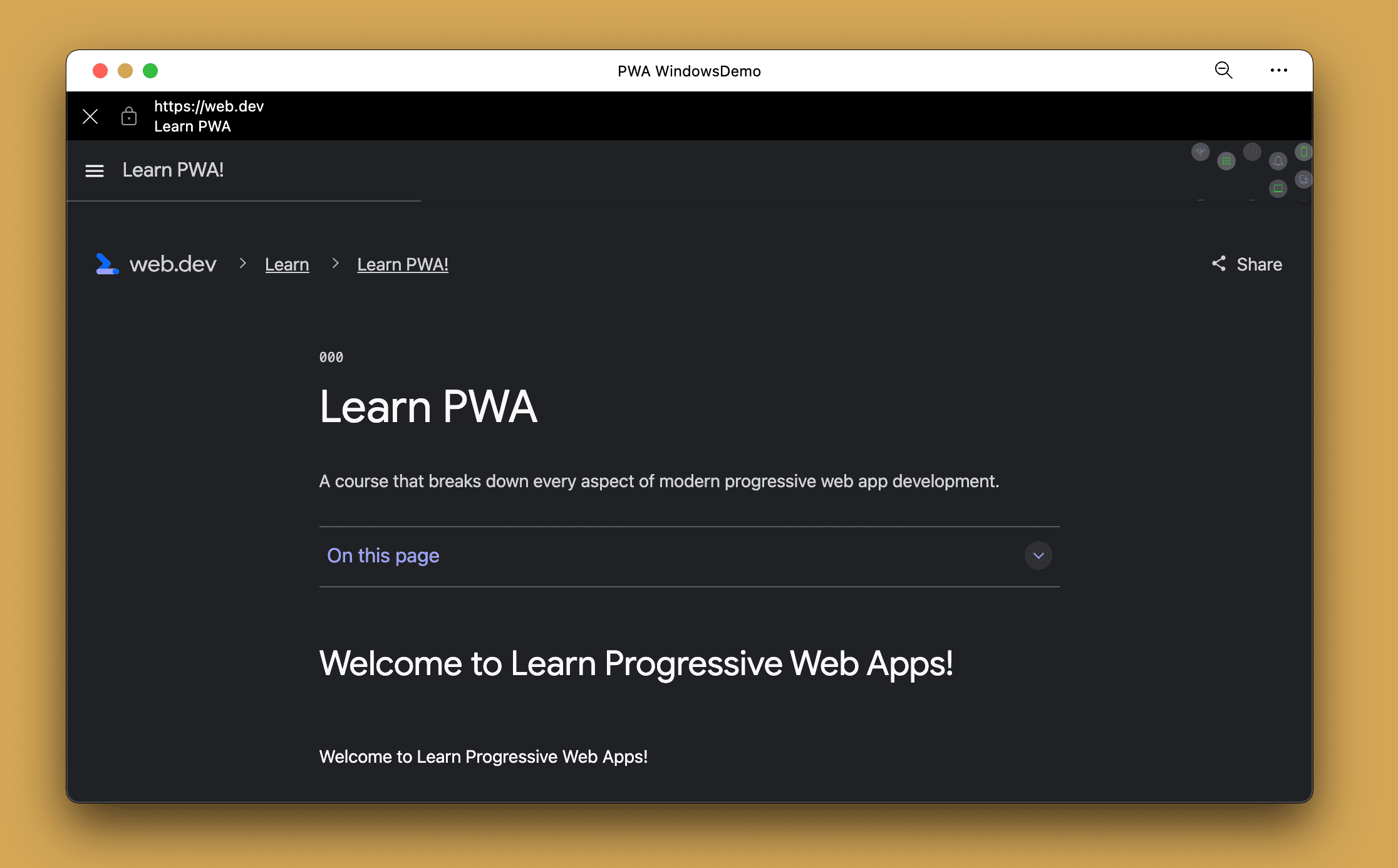Click the web.dev logo icon
Image resolution: width=1398 pixels, height=868 pixels.
pyautogui.click(x=107, y=263)
